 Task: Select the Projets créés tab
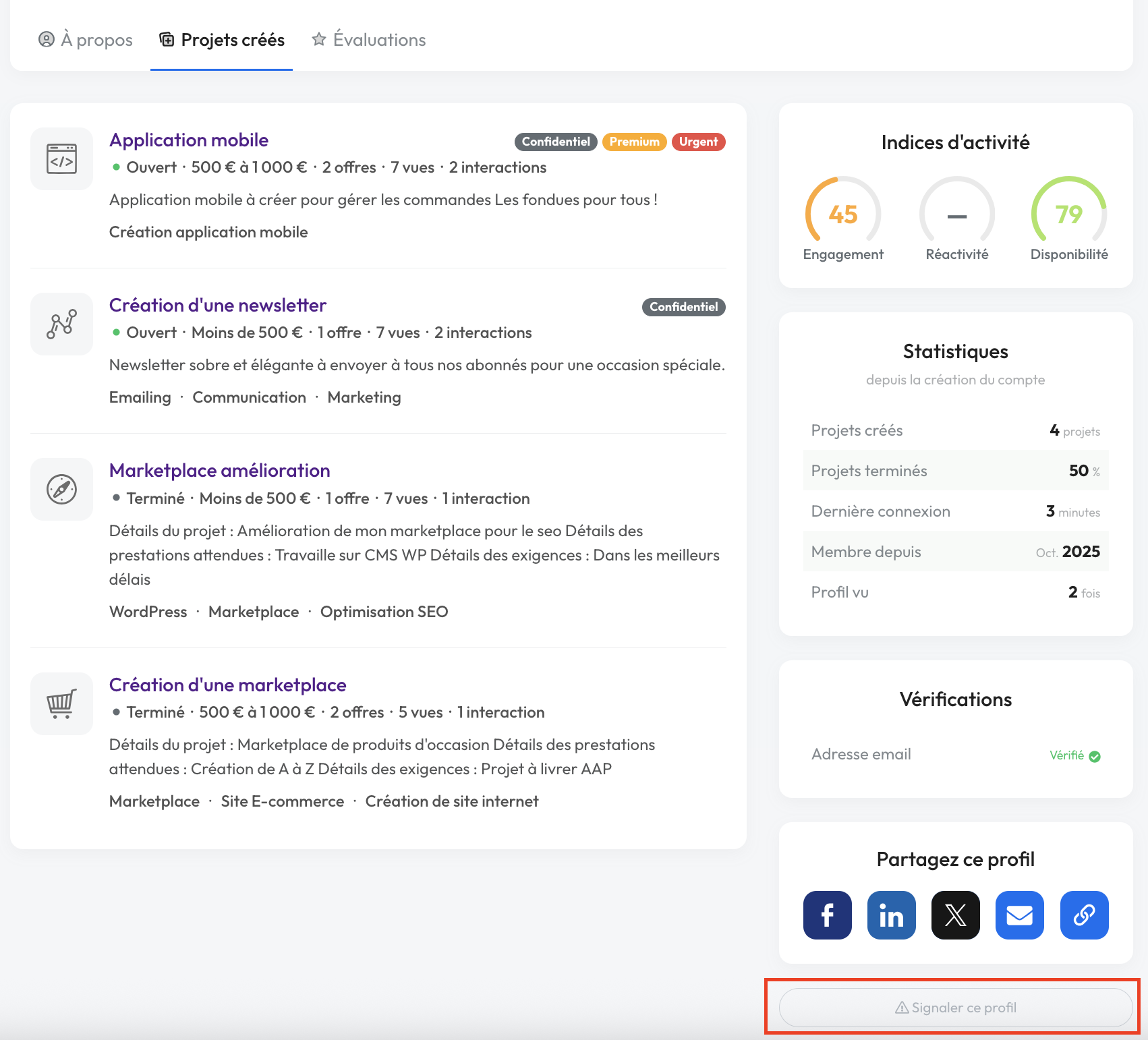click(x=222, y=40)
